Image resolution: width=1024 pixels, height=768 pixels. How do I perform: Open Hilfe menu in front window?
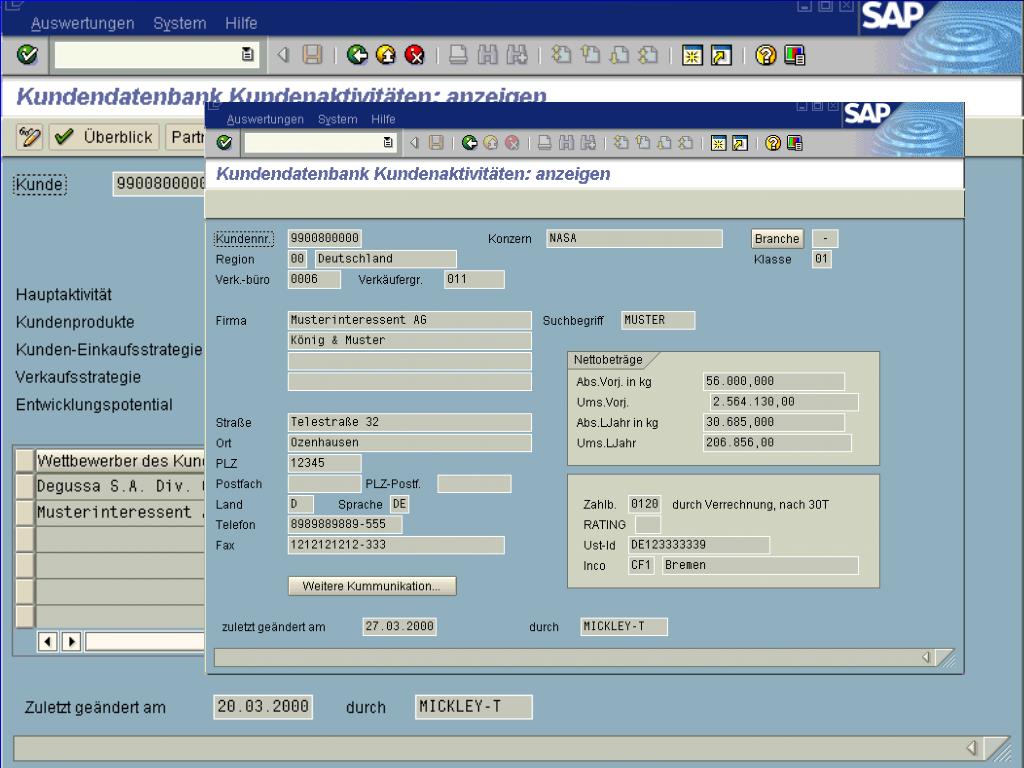coord(383,120)
